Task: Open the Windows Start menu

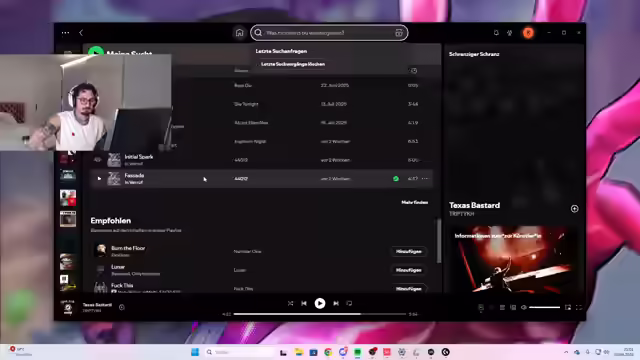Action: [195, 352]
